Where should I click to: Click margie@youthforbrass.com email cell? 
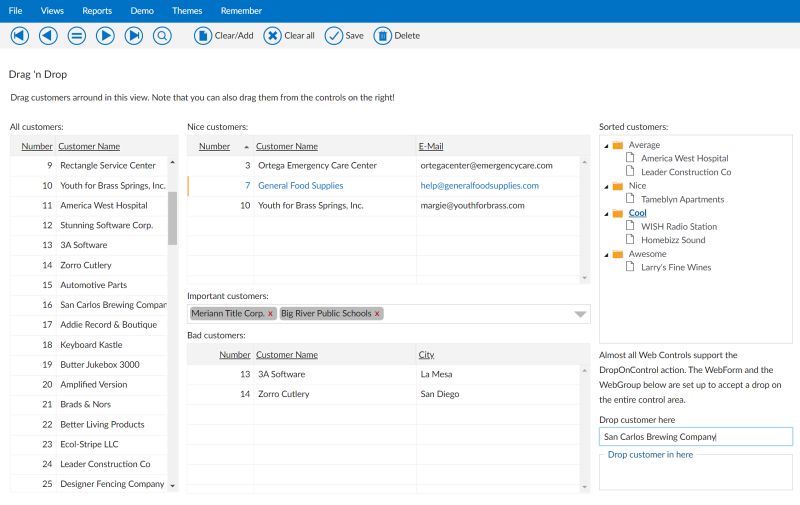[x=472, y=206]
